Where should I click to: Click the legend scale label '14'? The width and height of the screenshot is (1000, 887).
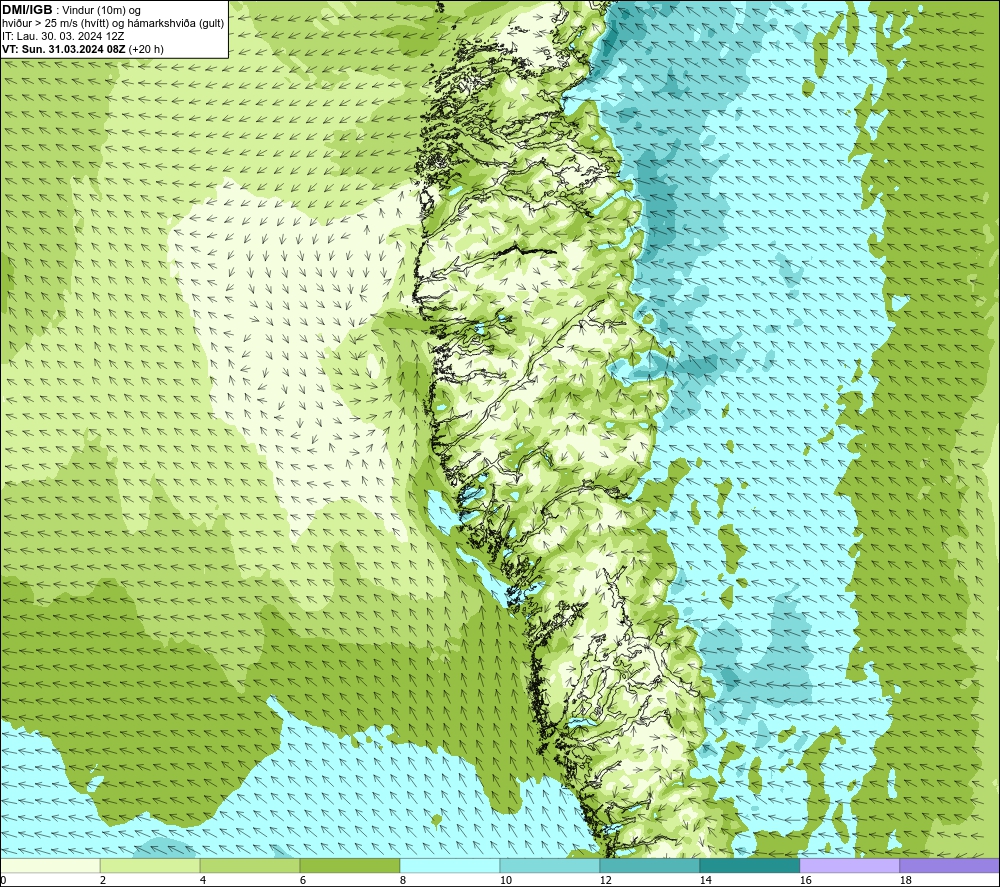(x=705, y=880)
